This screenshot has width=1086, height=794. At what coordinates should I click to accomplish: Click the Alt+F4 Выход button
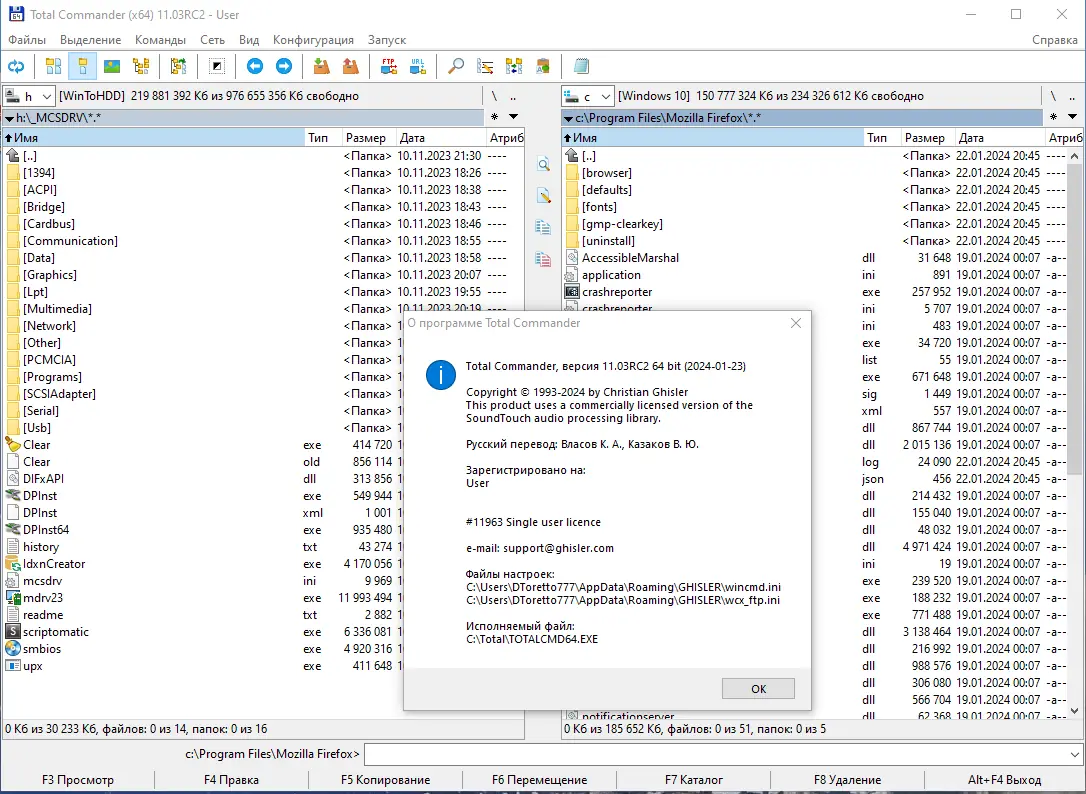[1004, 780]
